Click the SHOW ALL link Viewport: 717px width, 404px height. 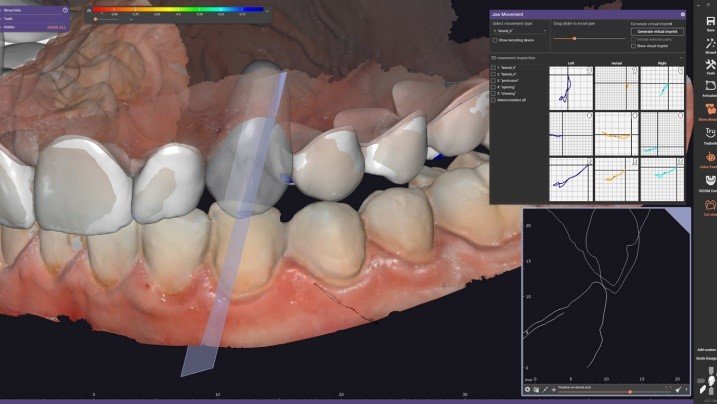click(x=58, y=27)
